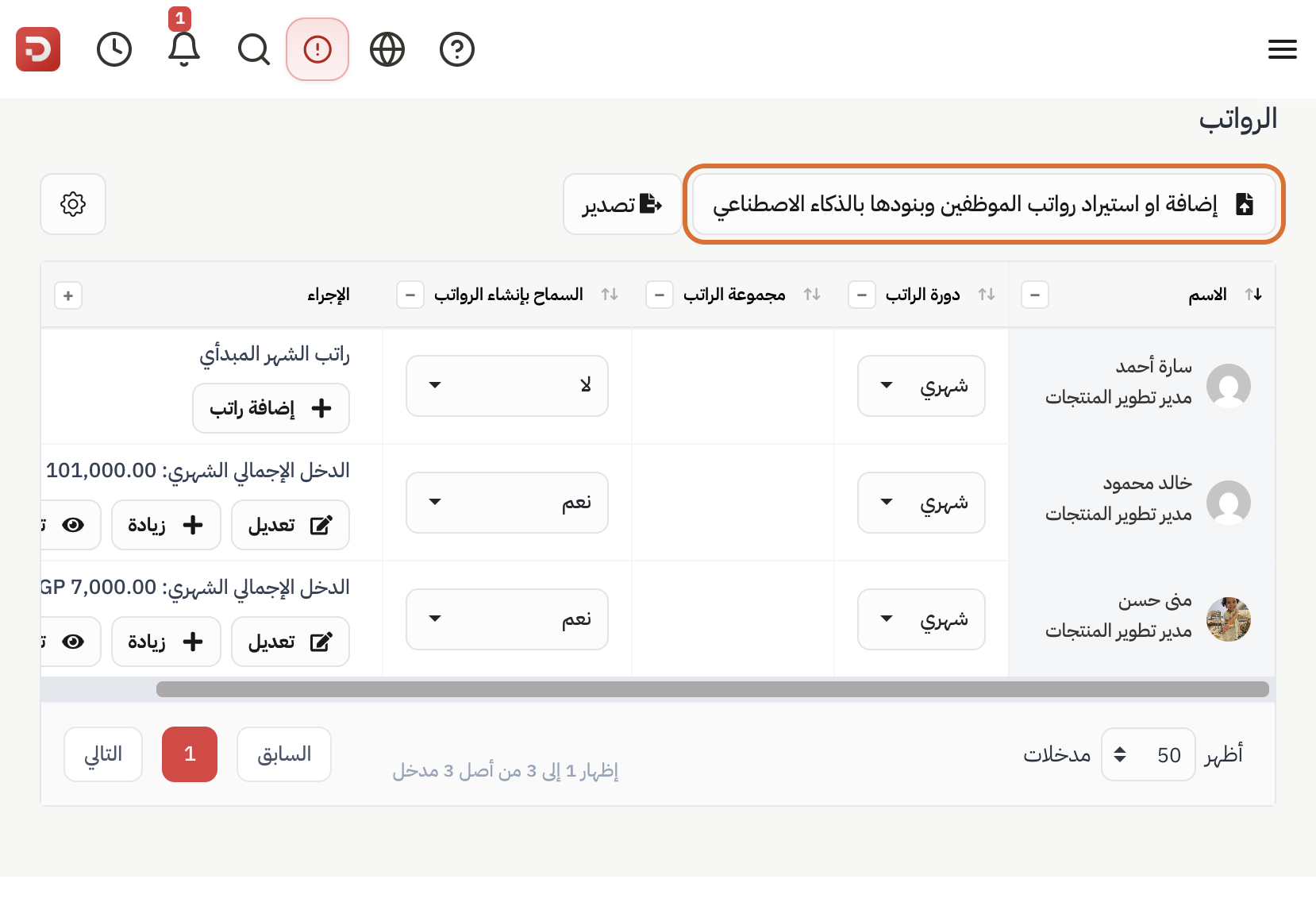Image resolution: width=1316 pixels, height=910 pixels.
Task: Open the red app logo home
Action: point(38,49)
